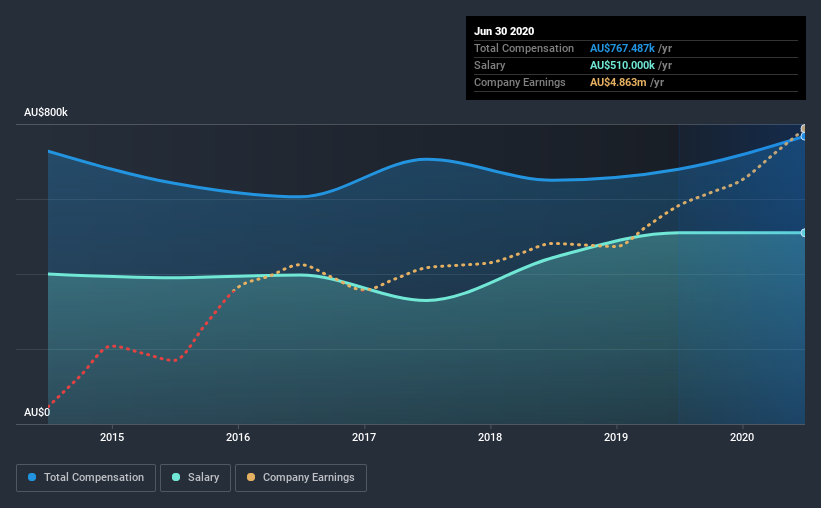Image resolution: width=821 pixels, height=508 pixels.
Task: Click the AU$767.487k total compensation value
Action: pos(622,48)
